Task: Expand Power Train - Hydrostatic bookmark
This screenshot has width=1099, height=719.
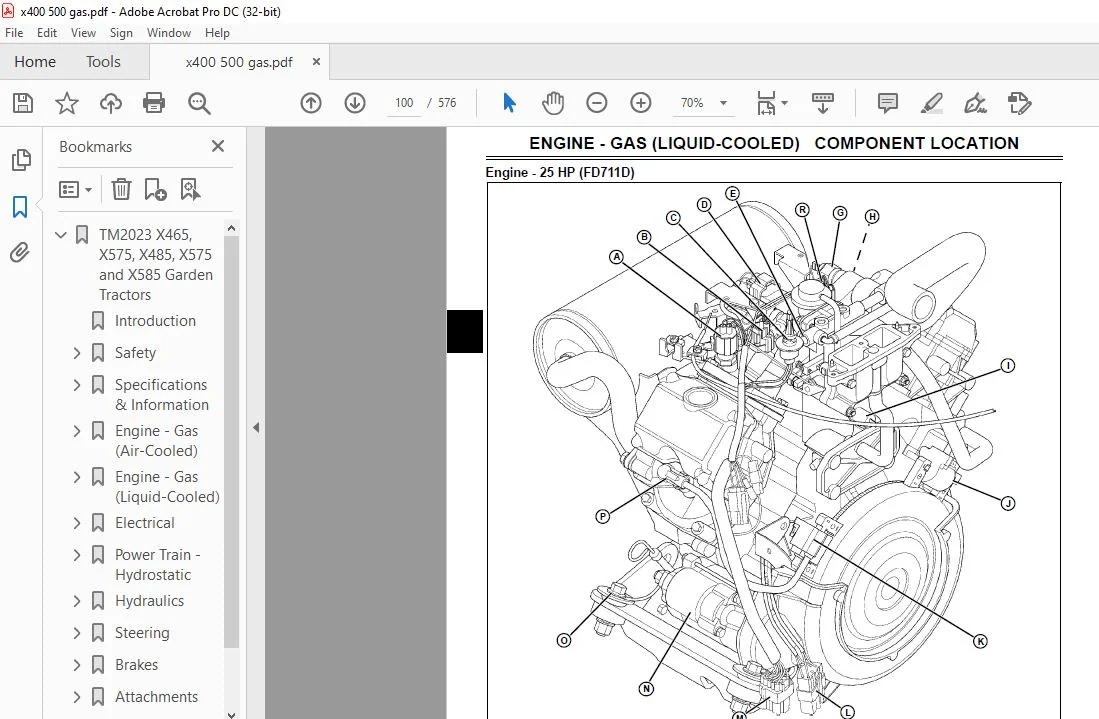Action: pyautogui.click(x=77, y=555)
